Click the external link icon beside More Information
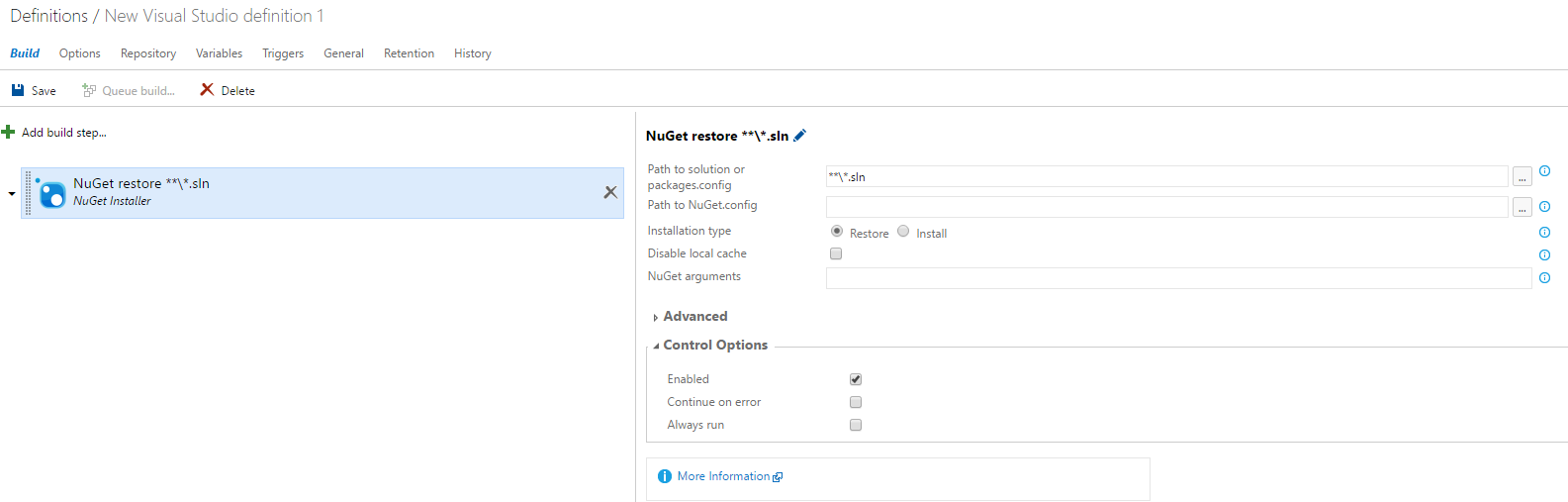1568x502 pixels. (778, 477)
